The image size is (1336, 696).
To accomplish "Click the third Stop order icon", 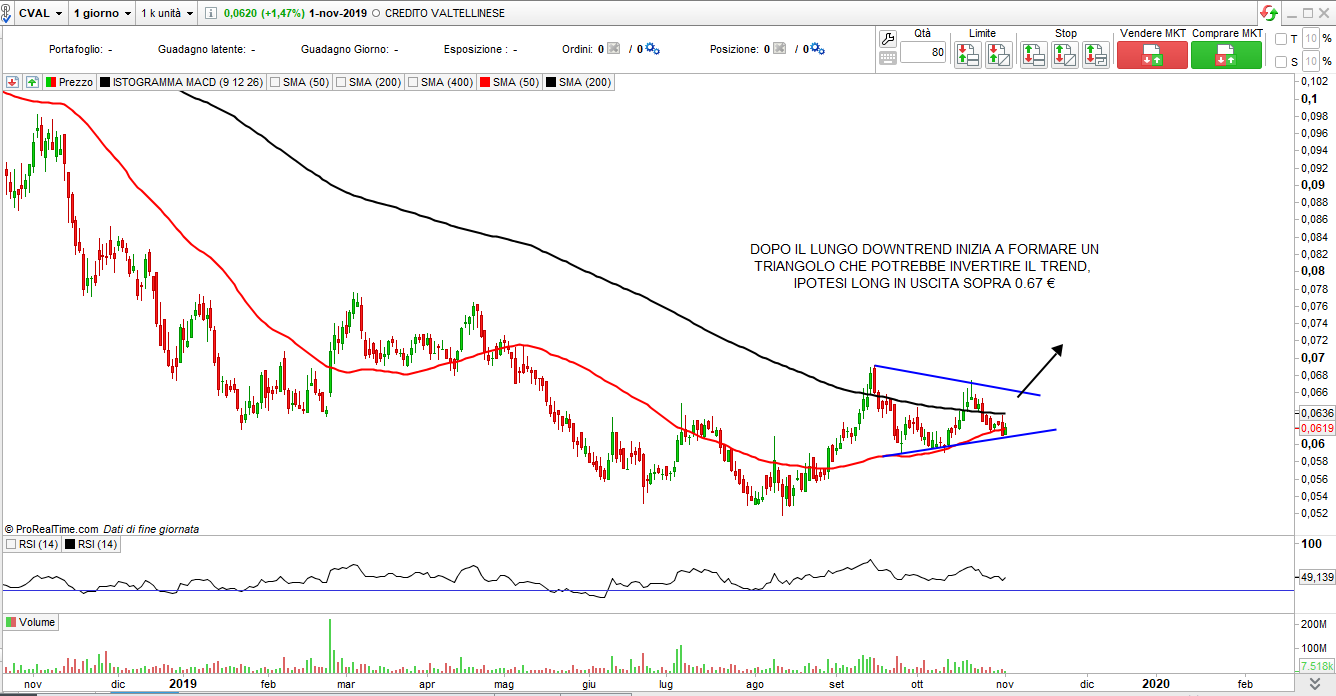I will pyautogui.click(x=1095, y=55).
